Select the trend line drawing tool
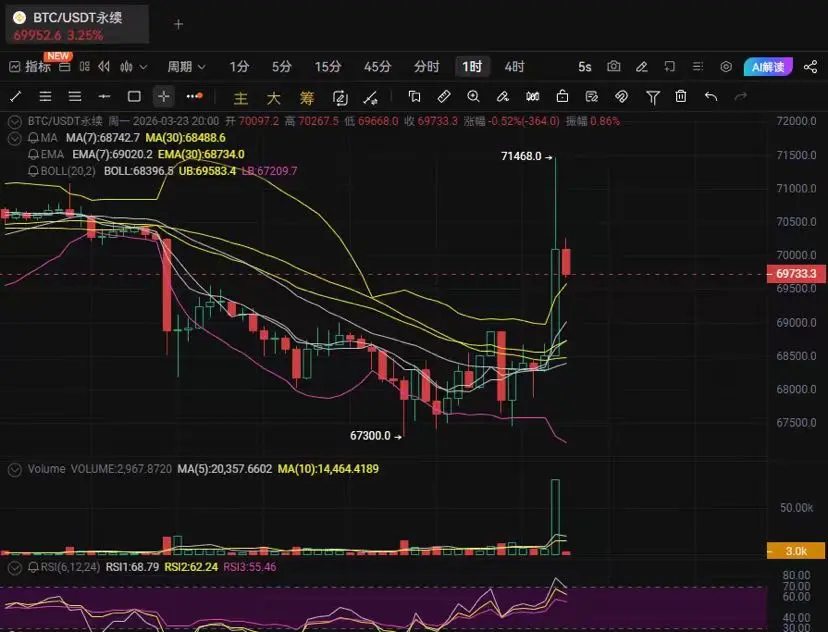Viewport: 828px width, 632px height. pos(16,96)
